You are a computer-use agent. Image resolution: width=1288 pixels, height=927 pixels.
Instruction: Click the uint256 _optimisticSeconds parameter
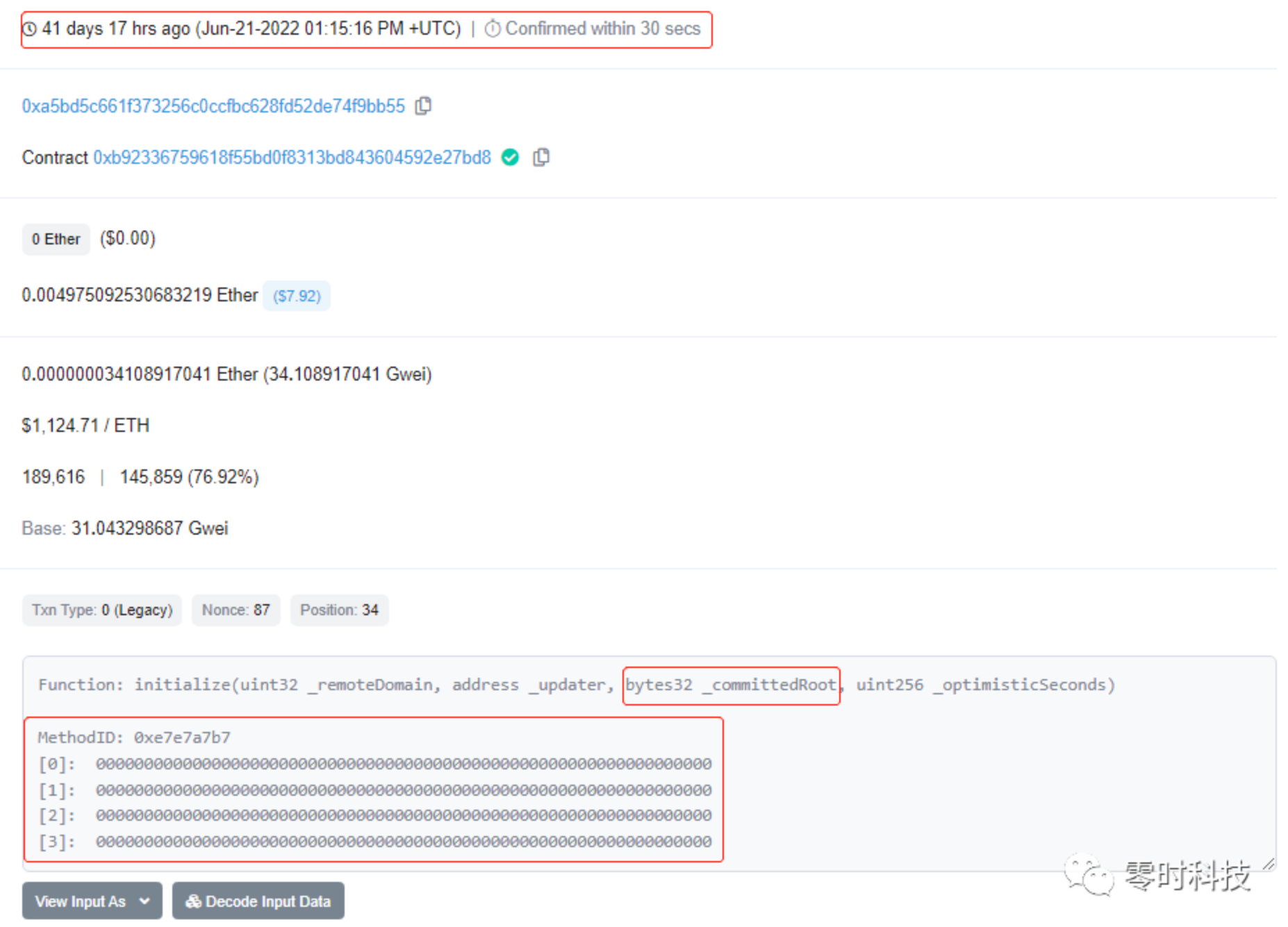pos(981,685)
